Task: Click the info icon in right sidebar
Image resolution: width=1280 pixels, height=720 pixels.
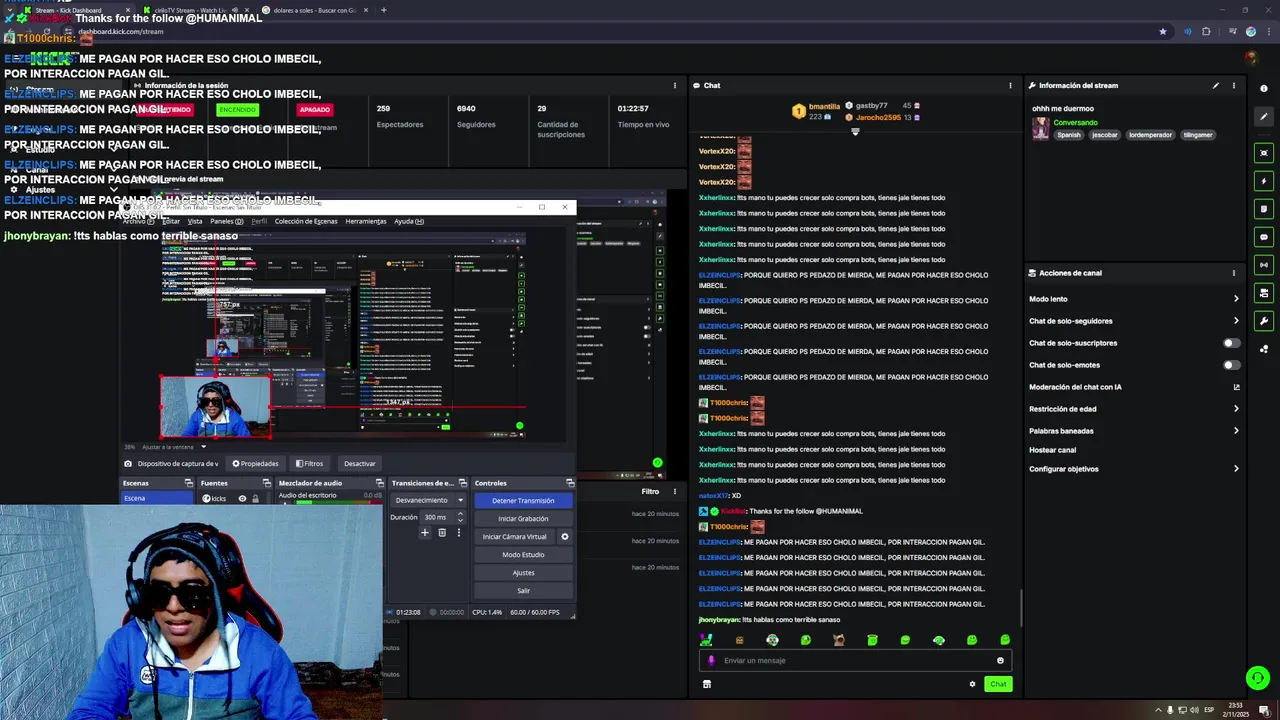Action: pyautogui.click(x=1264, y=89)
